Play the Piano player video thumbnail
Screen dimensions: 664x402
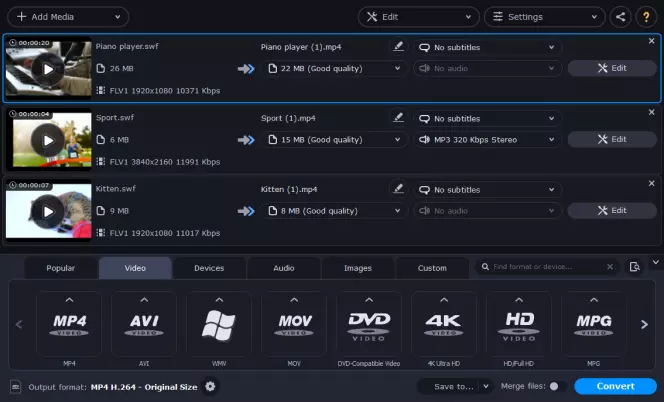tap(47, 69)
